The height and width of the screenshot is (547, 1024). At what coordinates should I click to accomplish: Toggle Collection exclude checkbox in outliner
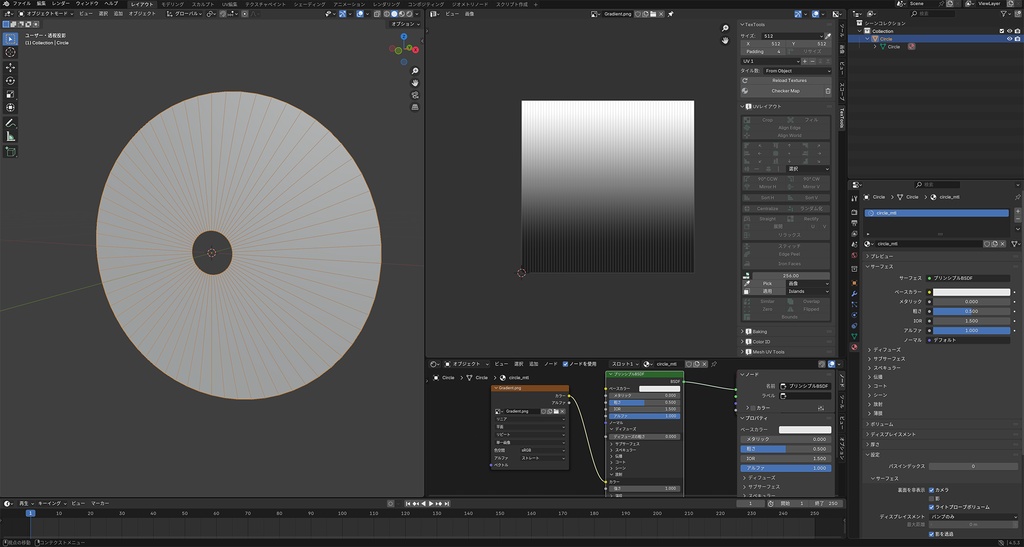(x=1002, y=31)
